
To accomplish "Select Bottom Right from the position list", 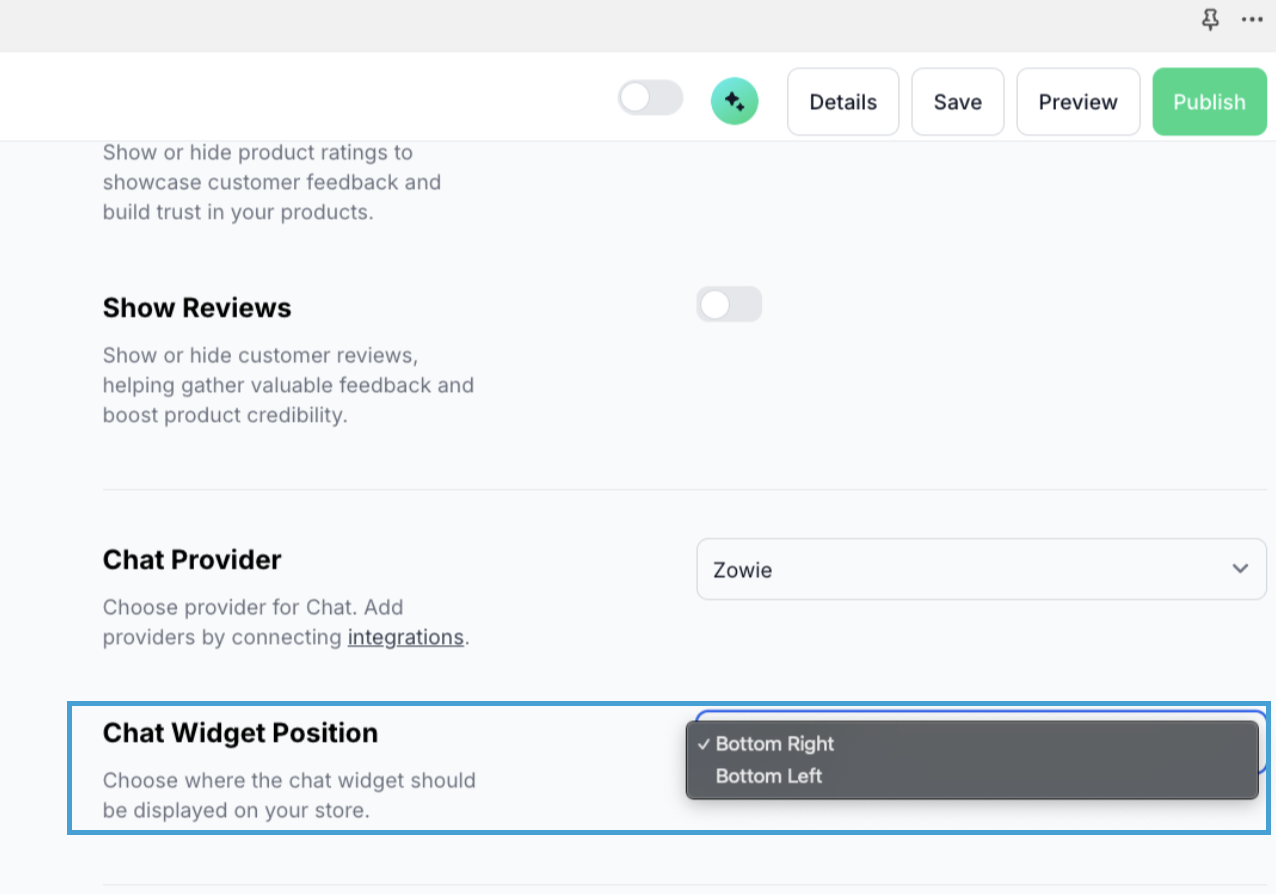I will click(x=774, y=744).
